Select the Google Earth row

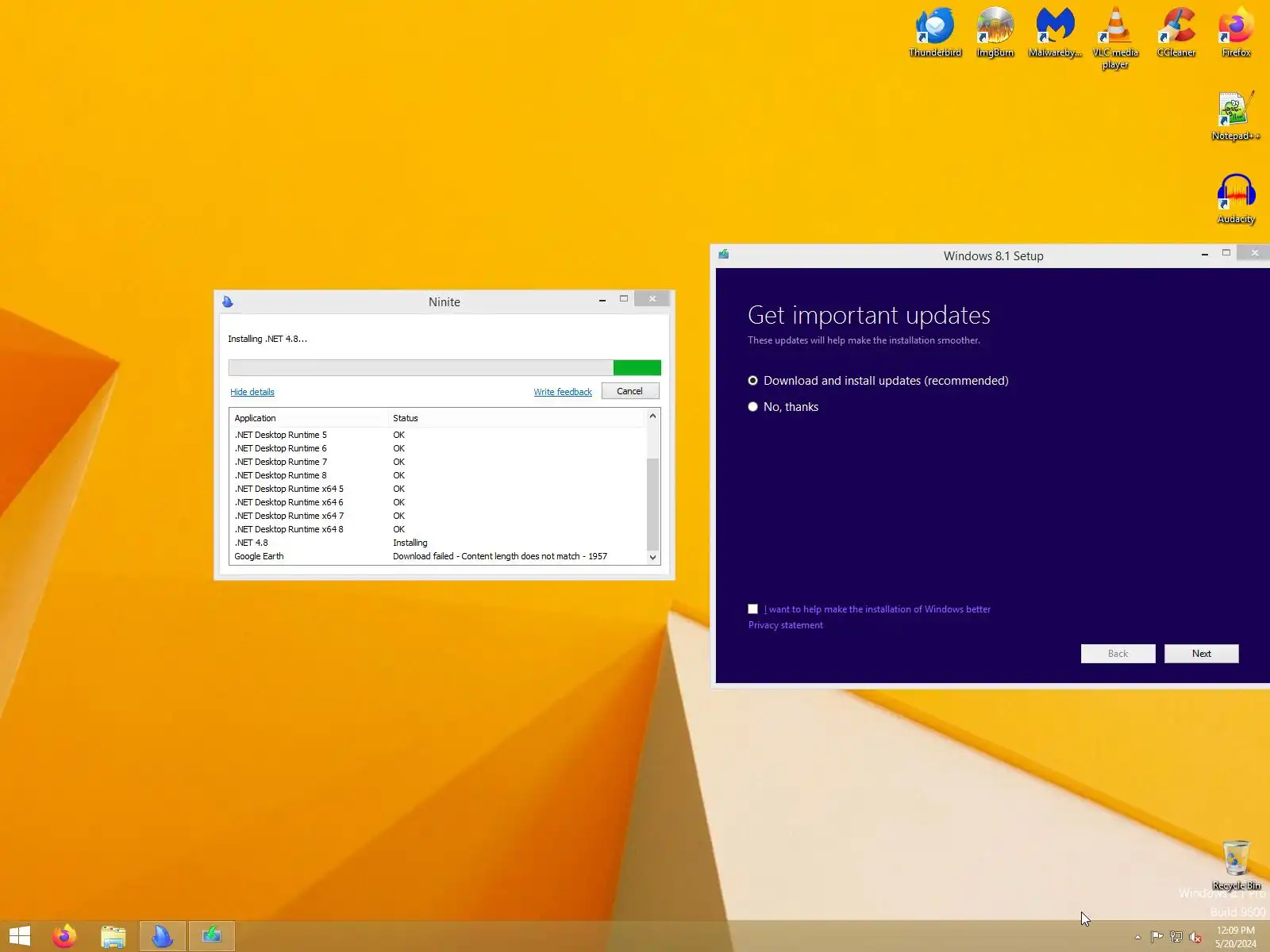[x=437, y=556]
